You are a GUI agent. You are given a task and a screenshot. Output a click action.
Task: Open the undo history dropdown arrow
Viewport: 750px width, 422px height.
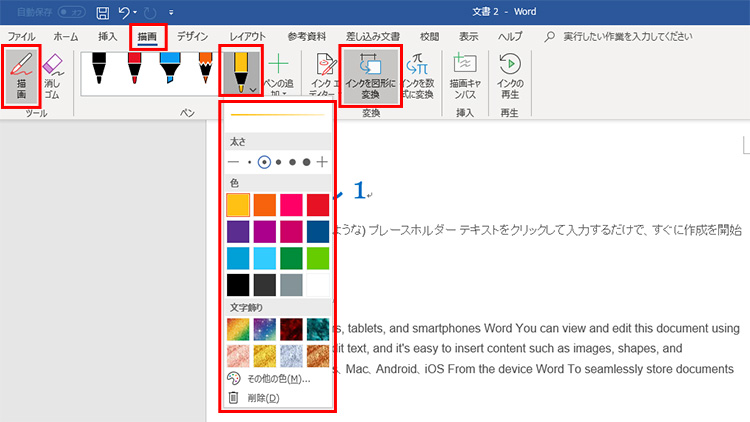(x=135, y=14)
